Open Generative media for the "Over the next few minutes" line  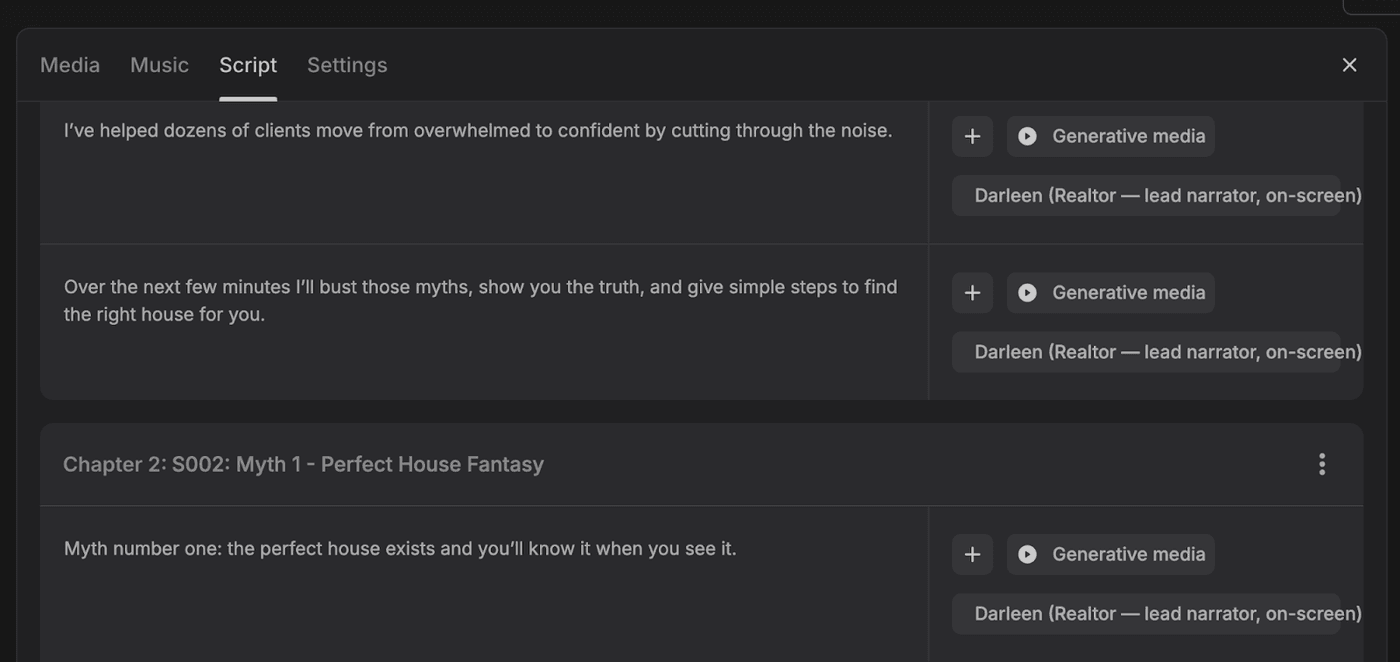(1110, 293)
